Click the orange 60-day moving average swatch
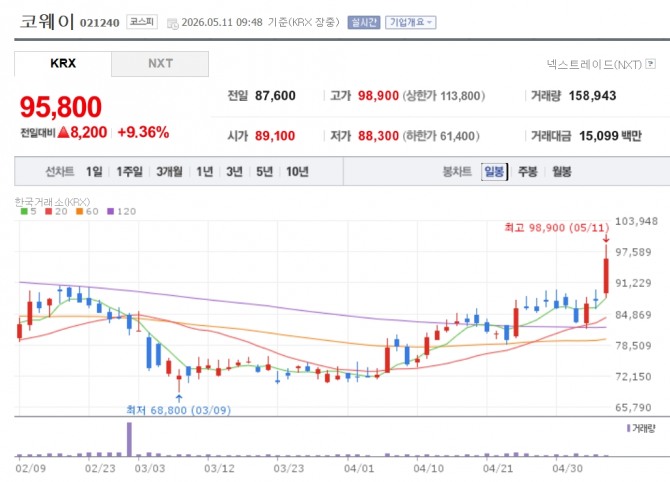 79,211
